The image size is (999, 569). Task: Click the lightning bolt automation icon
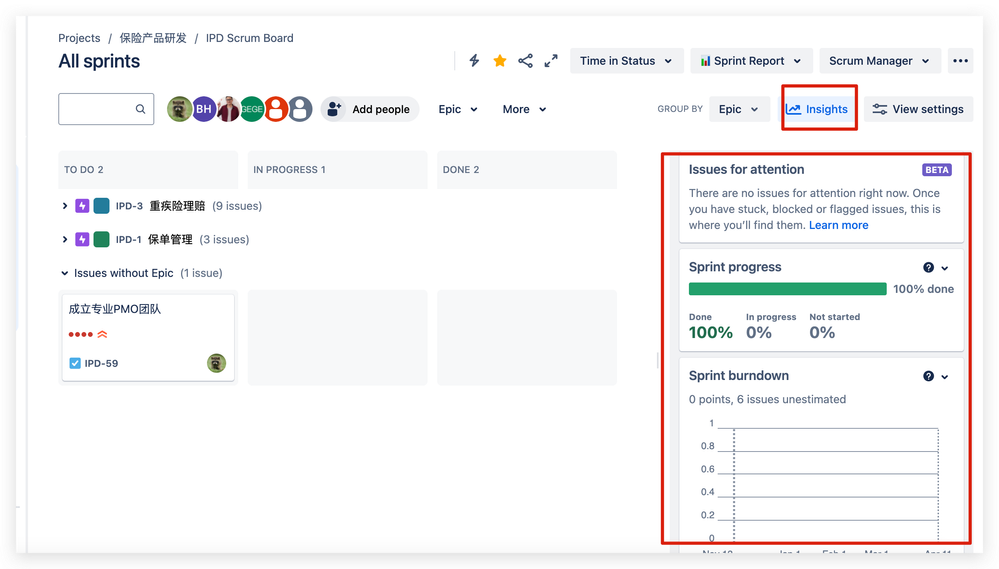[474, 61]
